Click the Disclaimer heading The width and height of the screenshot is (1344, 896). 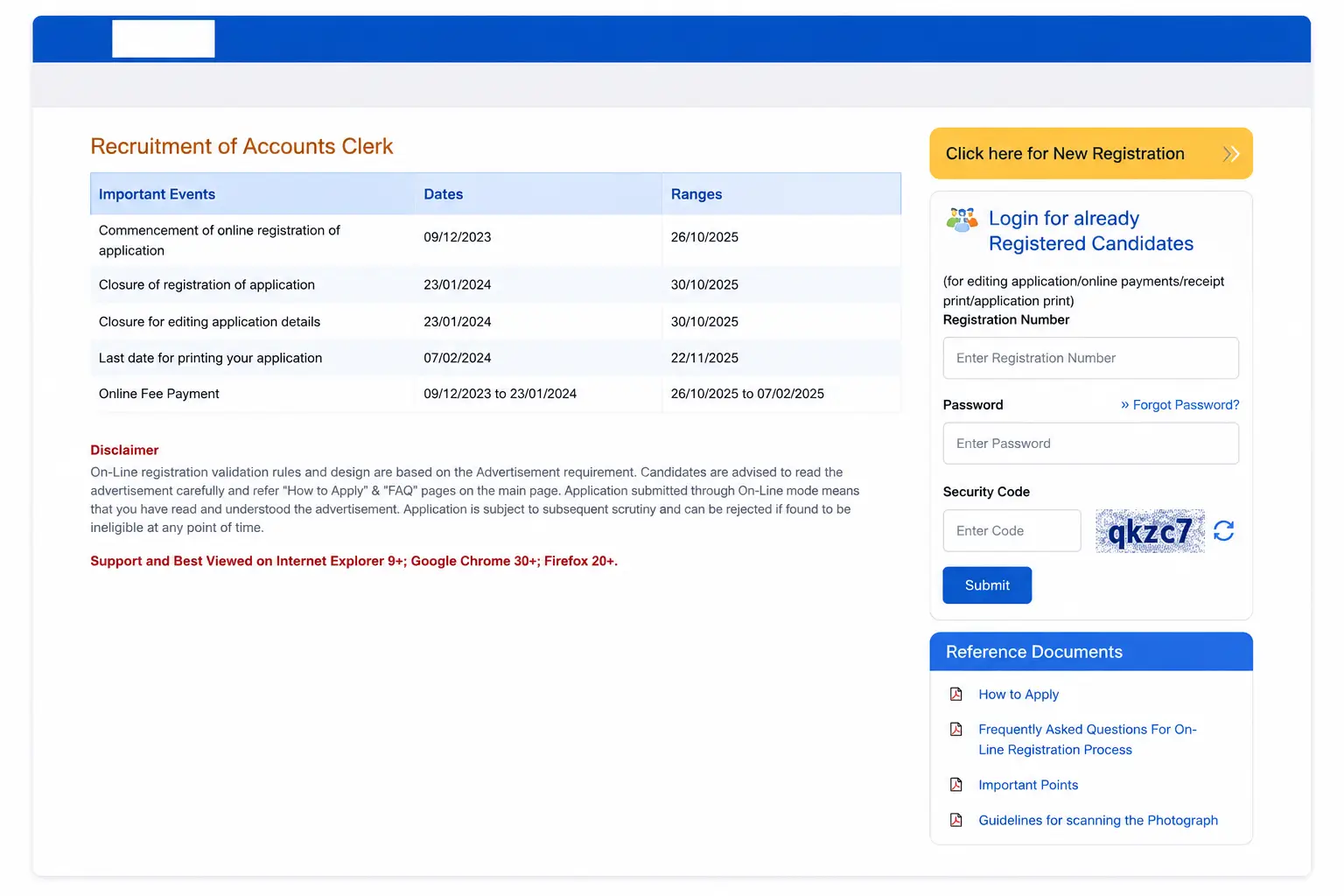click(124, 450)
